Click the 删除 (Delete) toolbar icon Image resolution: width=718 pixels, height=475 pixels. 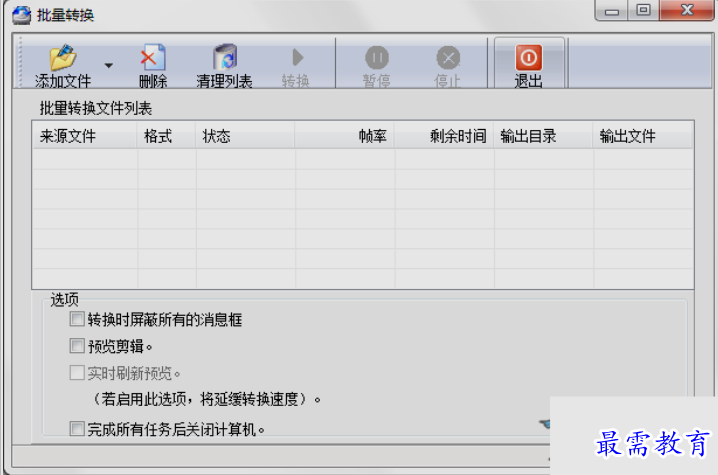[x=153, y=58]
